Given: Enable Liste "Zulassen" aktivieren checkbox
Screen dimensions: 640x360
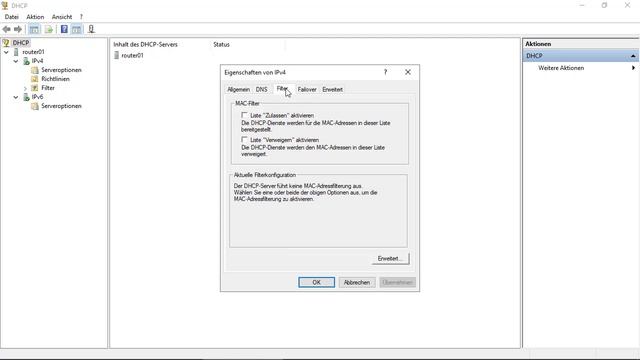Looking at the screenshot, I should pos(244,115).
